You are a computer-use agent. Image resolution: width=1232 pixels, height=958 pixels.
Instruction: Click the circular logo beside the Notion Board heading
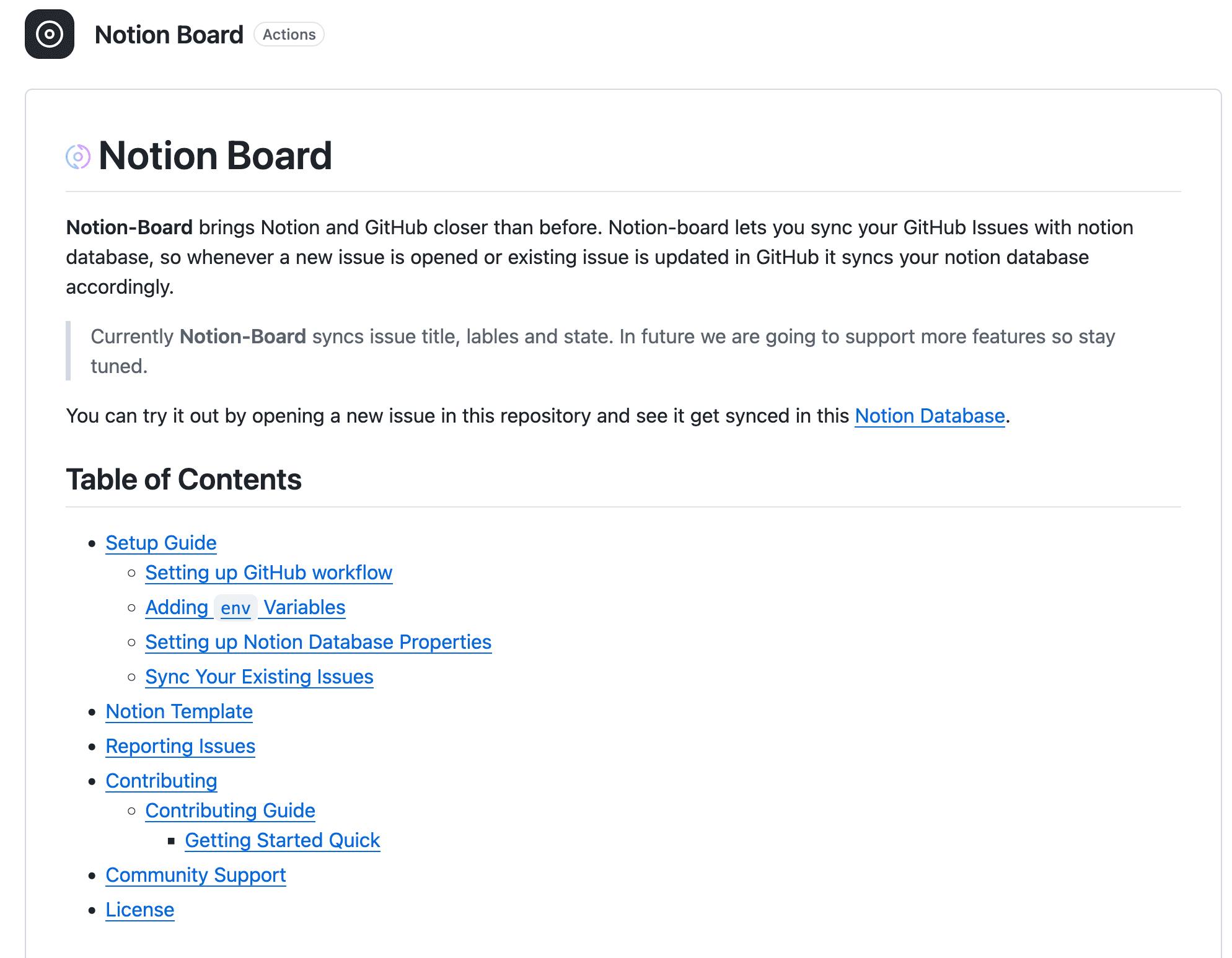pyautogui.click(x=78, y=157)
